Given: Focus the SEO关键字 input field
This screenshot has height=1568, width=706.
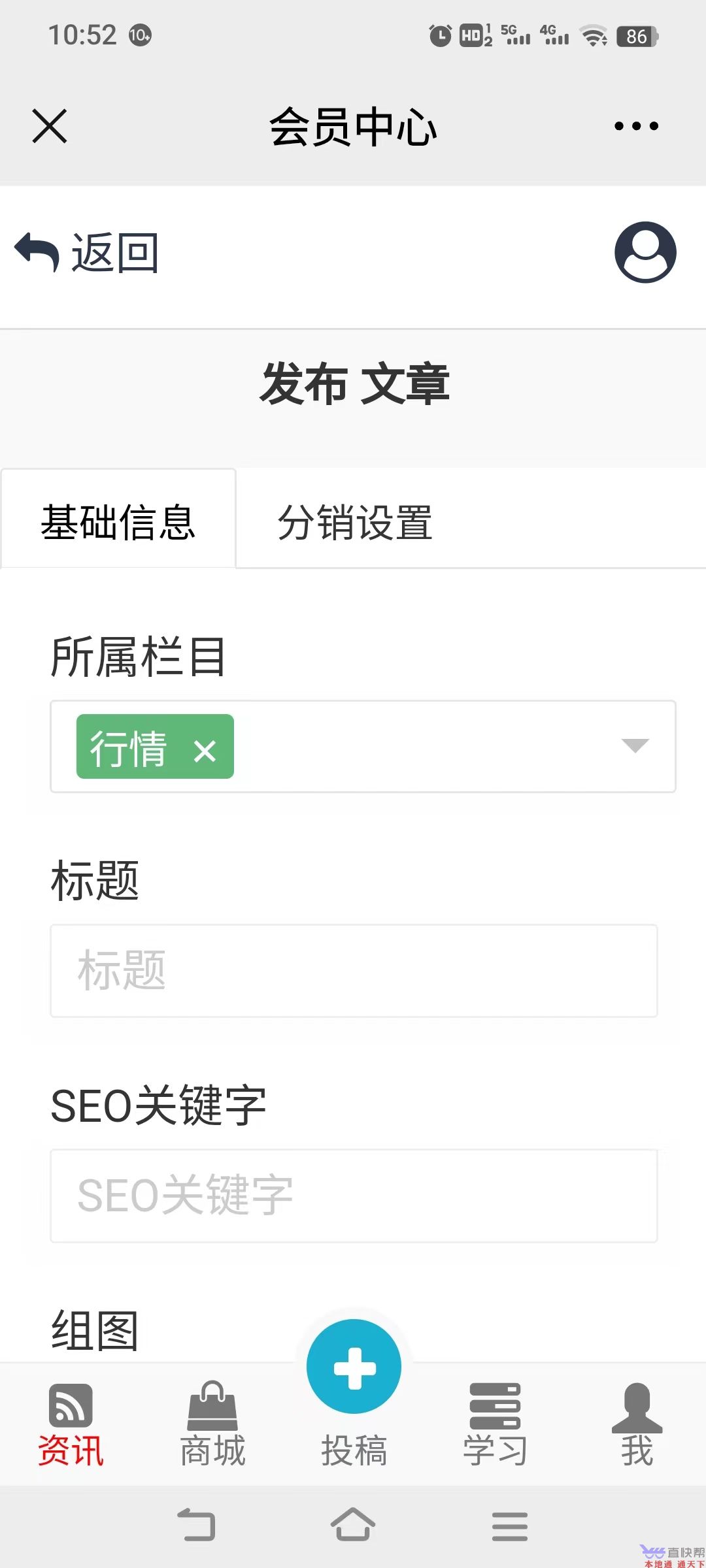Looking at the screenshot, I should (x=354, y=1196).
